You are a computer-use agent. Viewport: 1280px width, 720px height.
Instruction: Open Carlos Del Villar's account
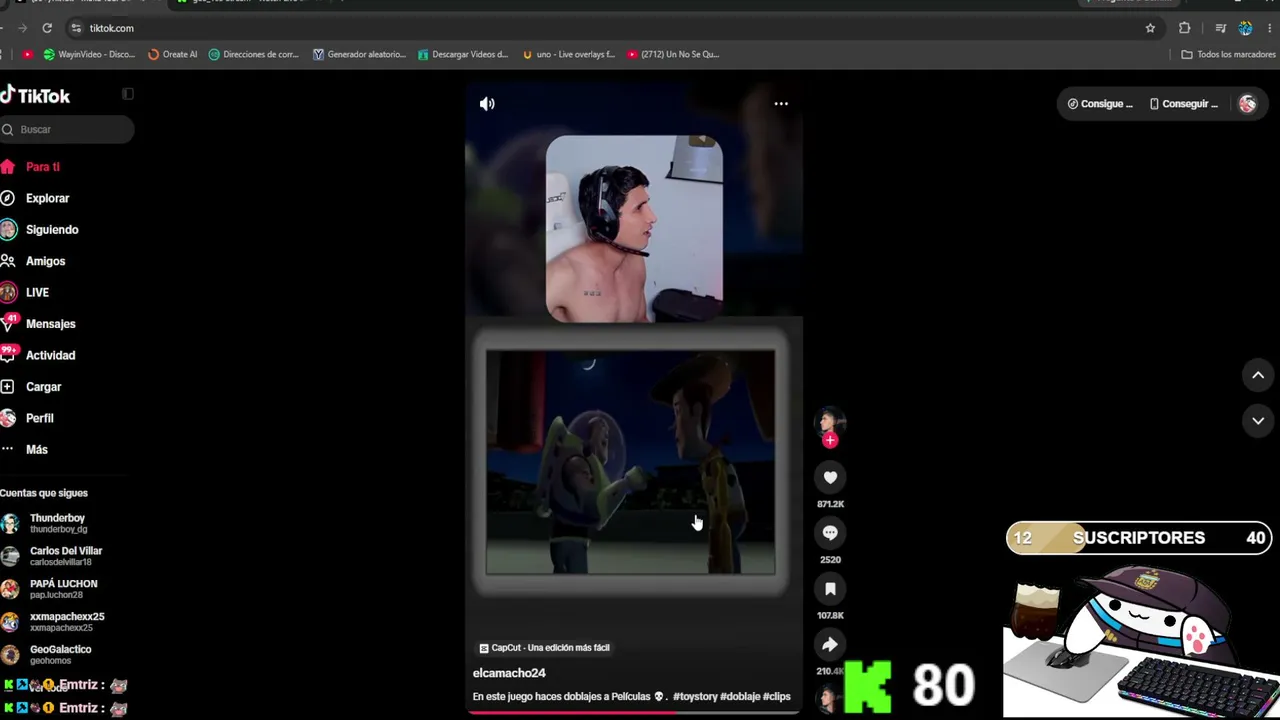point(65,556)
